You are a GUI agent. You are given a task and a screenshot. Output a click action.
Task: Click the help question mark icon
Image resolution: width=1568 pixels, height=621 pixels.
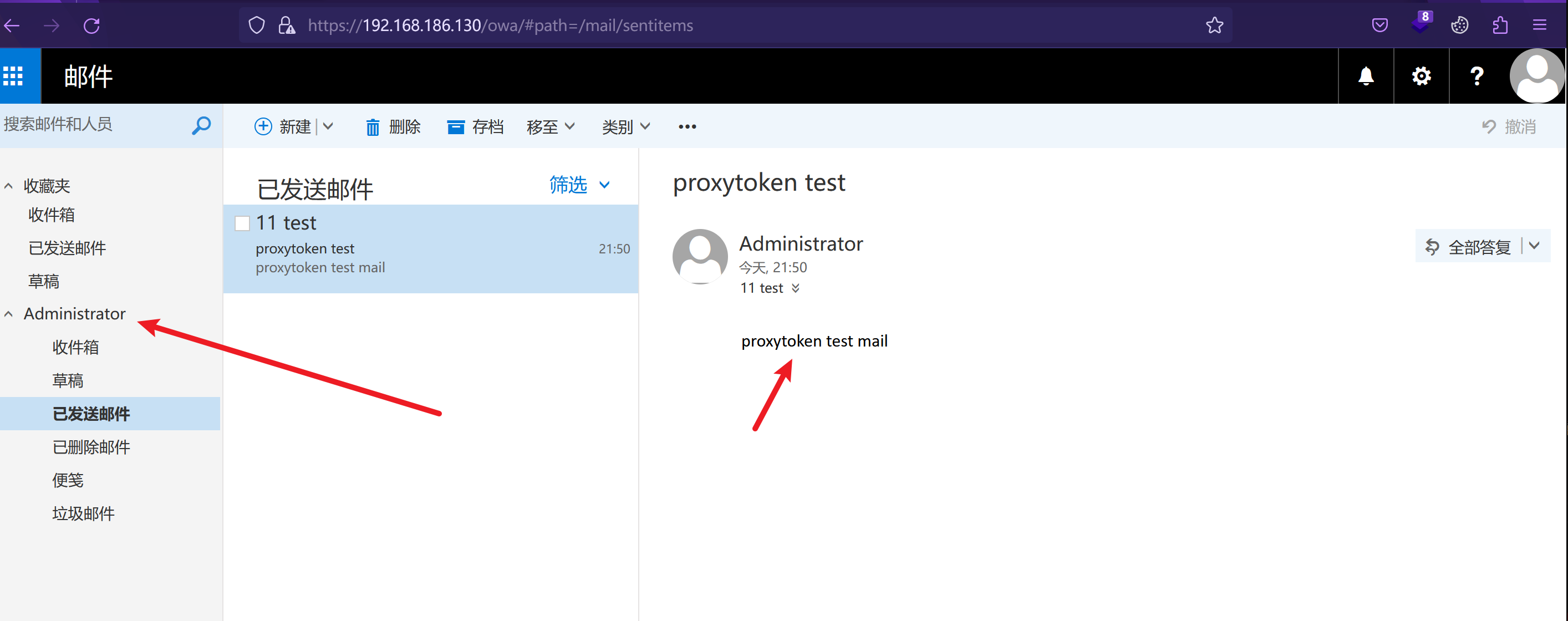[x=1476, y=76]
